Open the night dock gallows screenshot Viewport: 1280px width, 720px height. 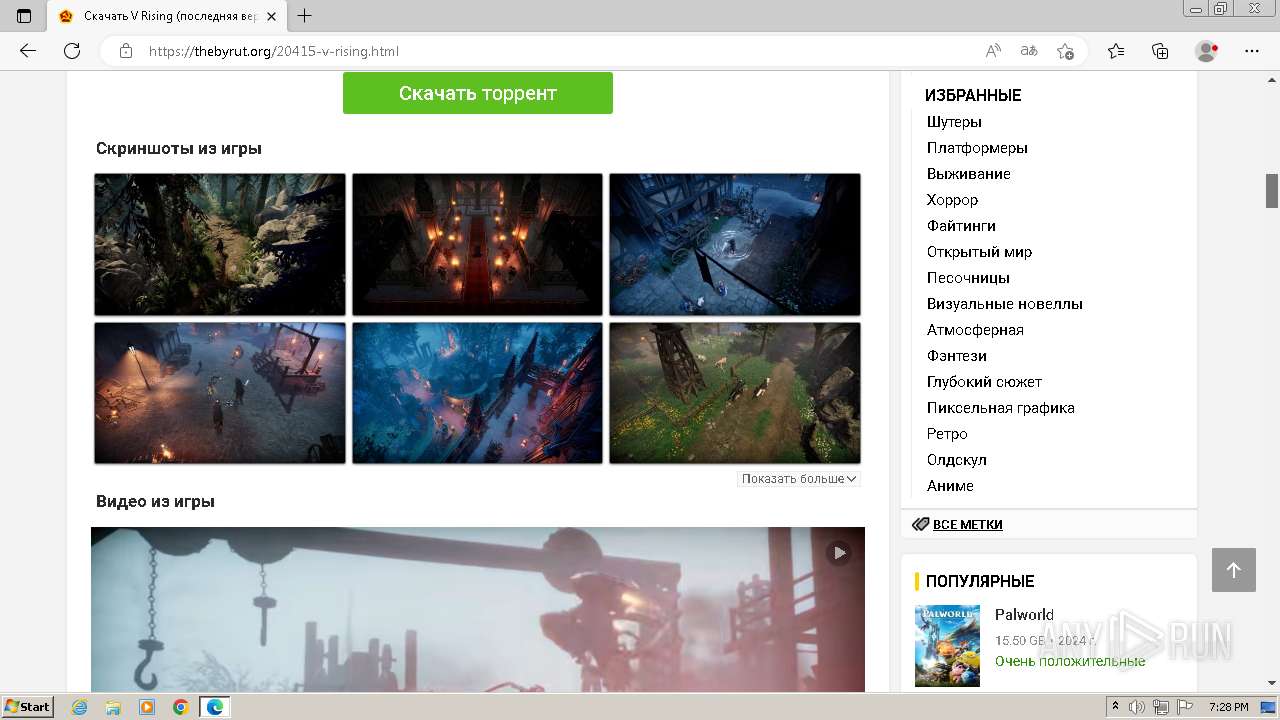click(x=220, y=393)
